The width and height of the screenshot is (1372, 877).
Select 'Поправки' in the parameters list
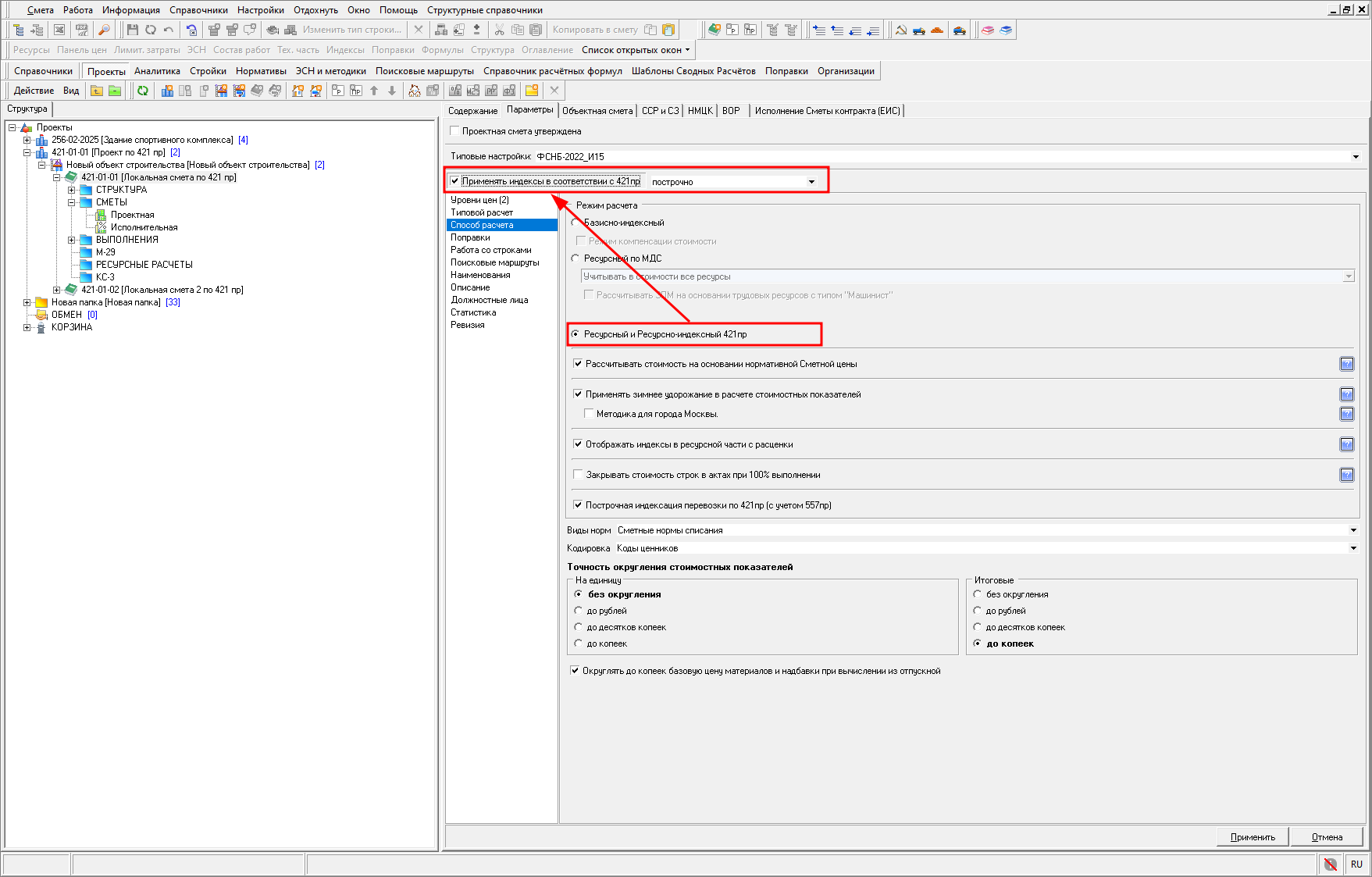(x=470, y=237)
